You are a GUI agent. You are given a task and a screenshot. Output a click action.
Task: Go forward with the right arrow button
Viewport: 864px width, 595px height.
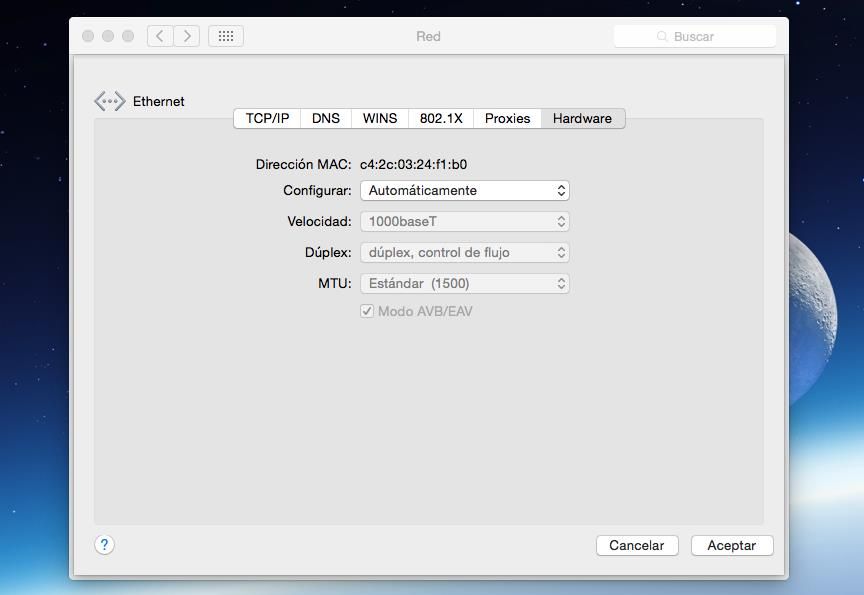click(187, 36)
